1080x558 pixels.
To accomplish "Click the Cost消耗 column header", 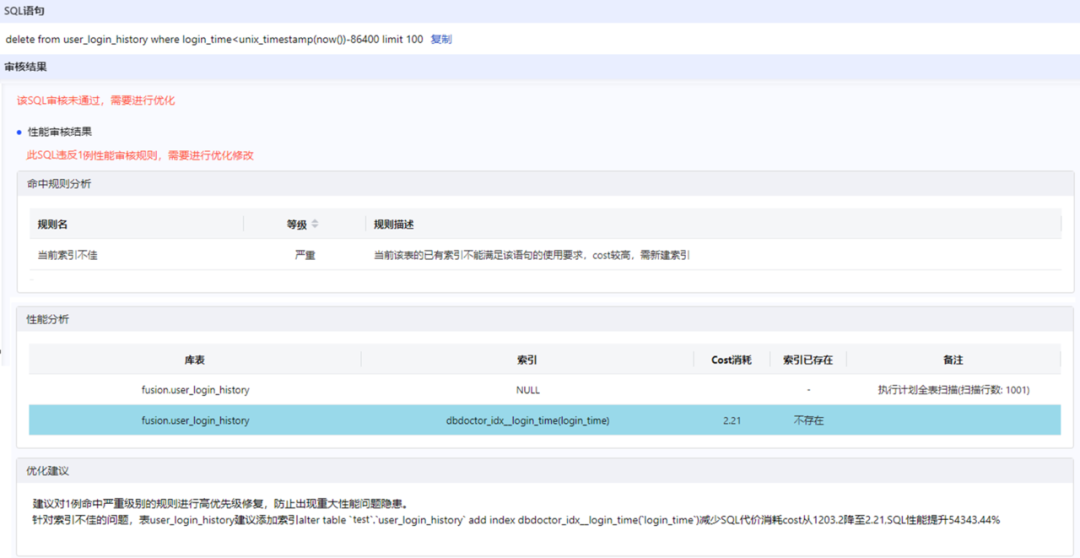I will point(731,360).
